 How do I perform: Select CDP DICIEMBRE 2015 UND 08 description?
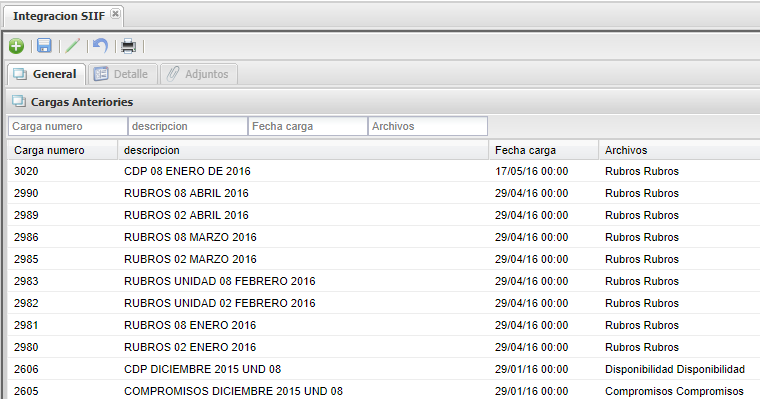pos(203,369)
